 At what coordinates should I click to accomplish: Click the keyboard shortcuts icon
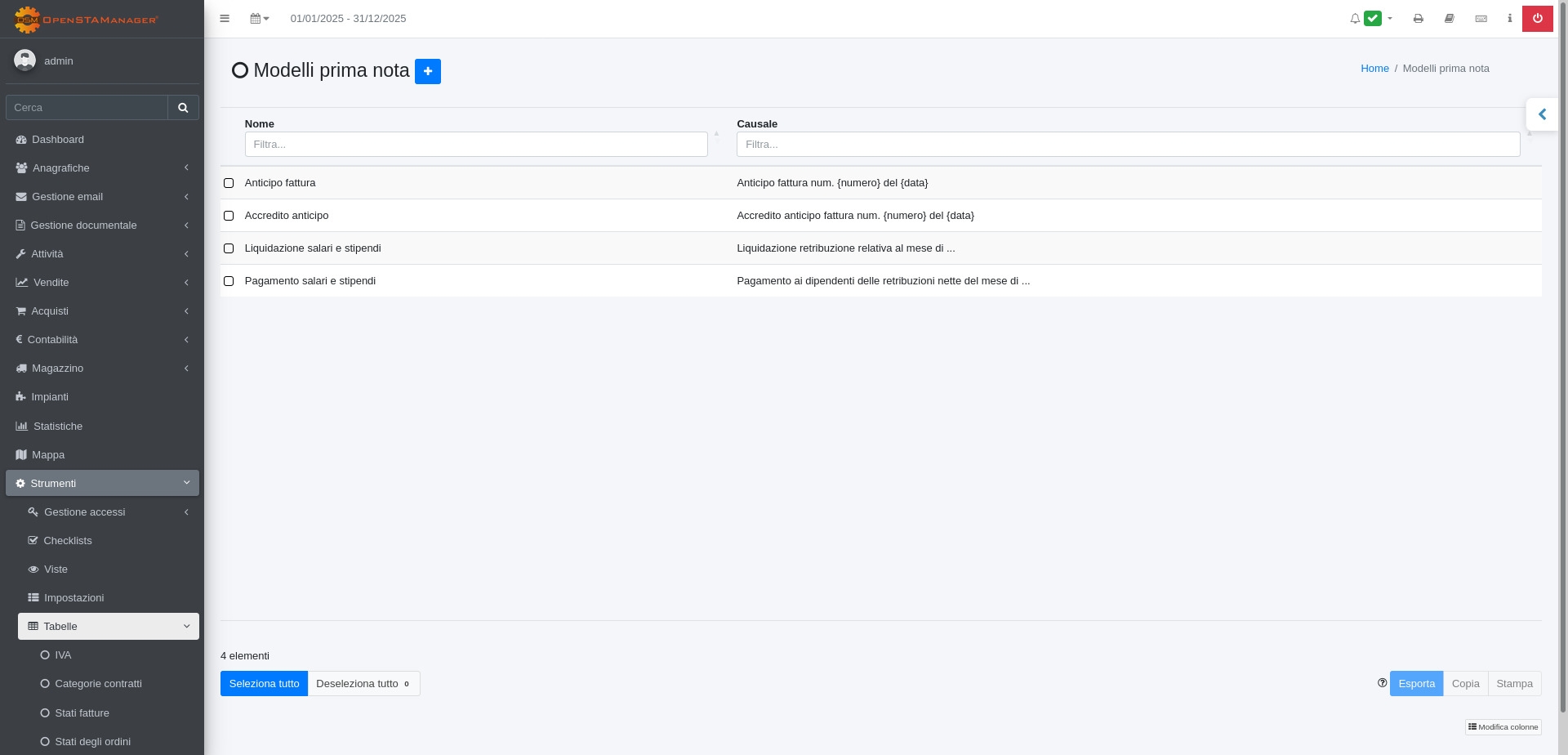click(1481, 19)
